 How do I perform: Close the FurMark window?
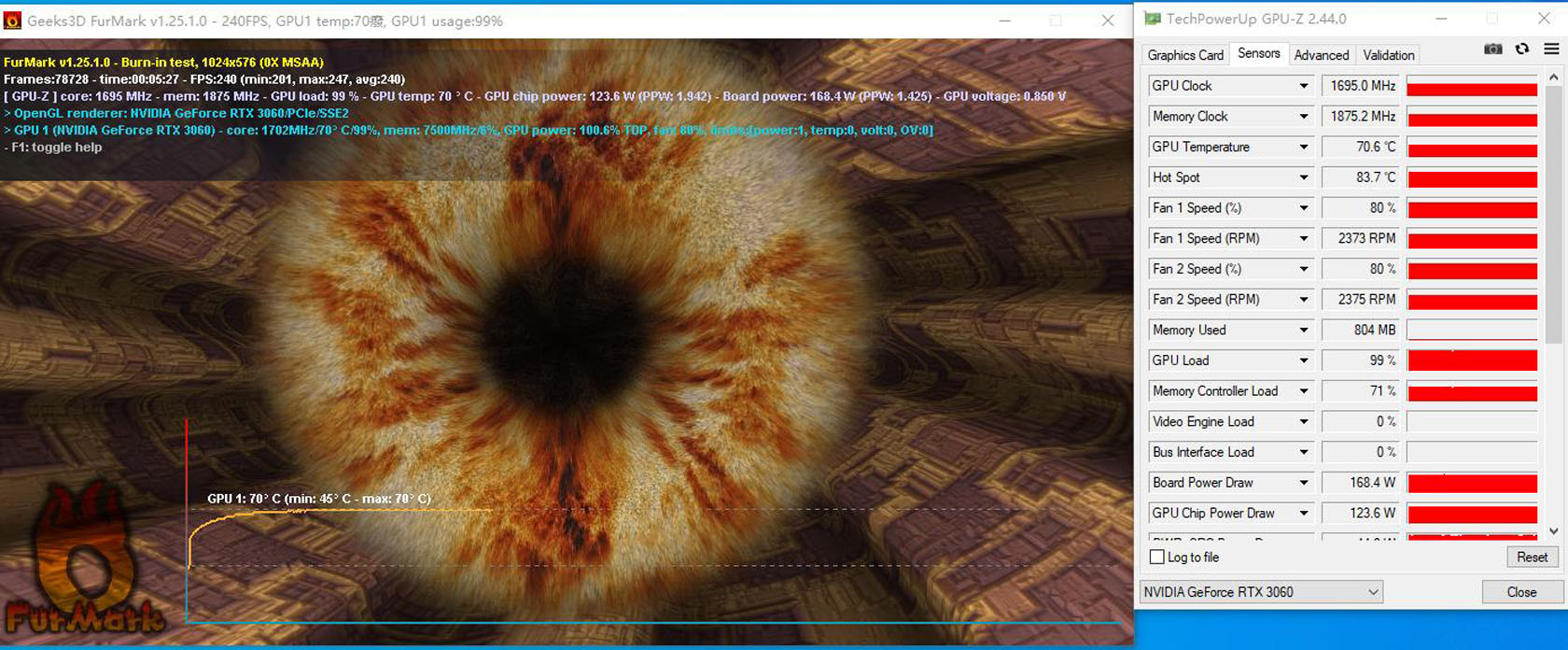(1108, 21)
